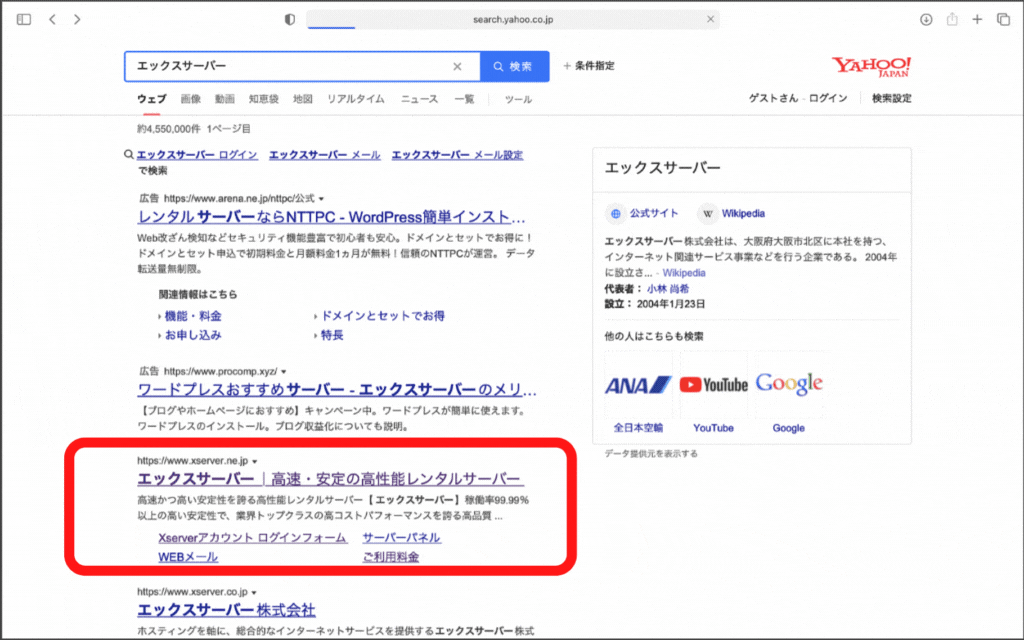This screenshot has width=1024, height=640.
Task: Expand arrow beside procomp.xyz ad URL
Action: point(283,372)
